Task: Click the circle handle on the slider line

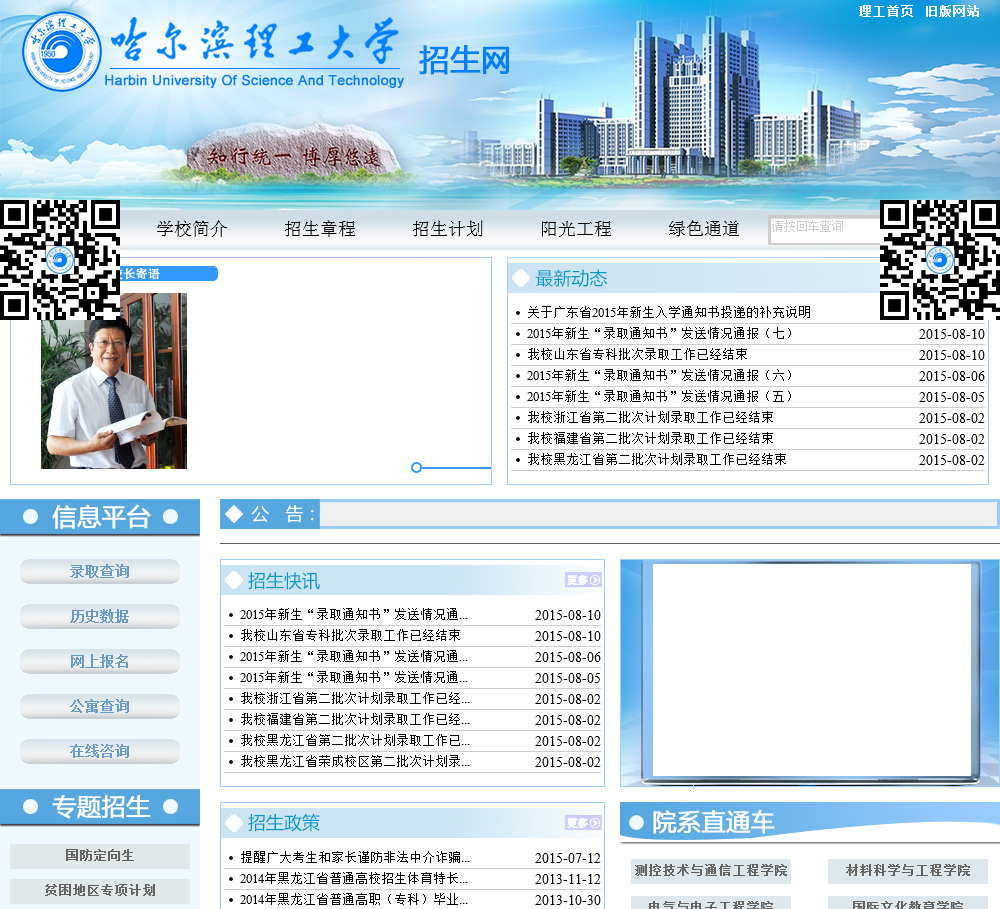Action: tap(416, 468)
